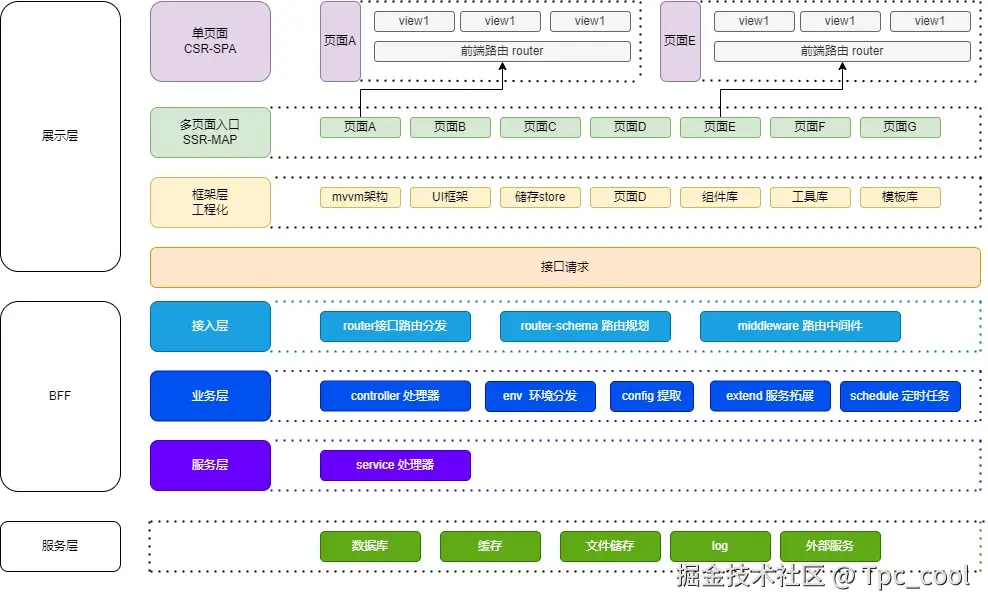Screen dimensions: 988x609
Task: Click the log progress block
Action: point(720,546)
